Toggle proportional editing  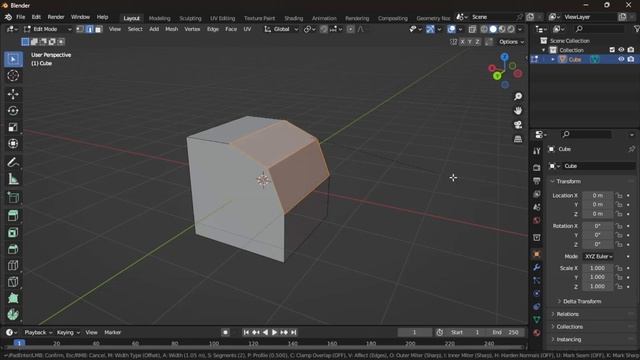coord(350,29)
